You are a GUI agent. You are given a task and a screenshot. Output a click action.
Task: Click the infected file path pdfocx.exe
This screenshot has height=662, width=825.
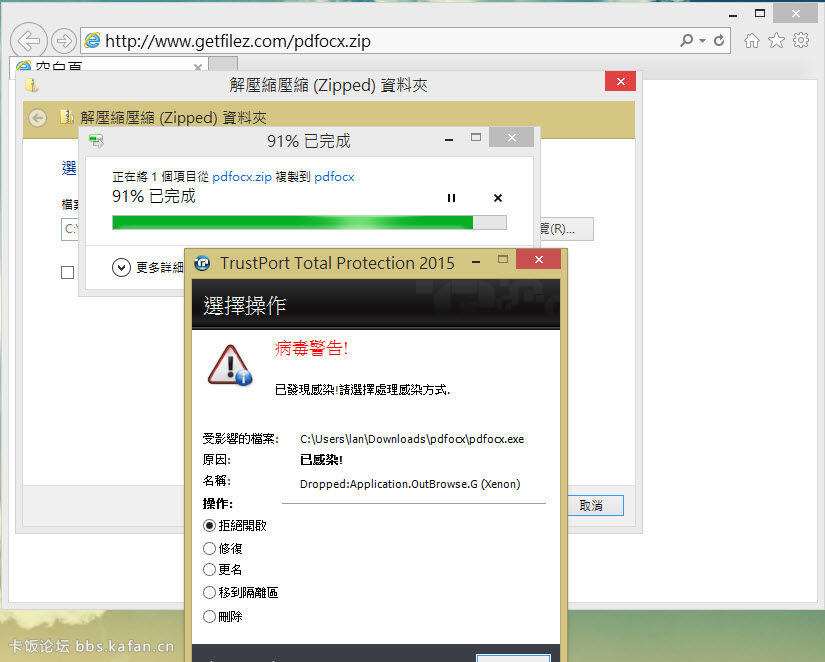[x=412, y=439]
